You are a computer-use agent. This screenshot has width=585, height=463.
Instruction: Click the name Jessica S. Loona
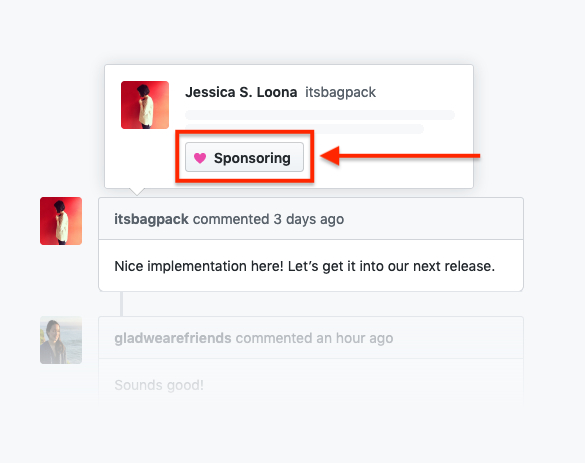click(241, 92)
